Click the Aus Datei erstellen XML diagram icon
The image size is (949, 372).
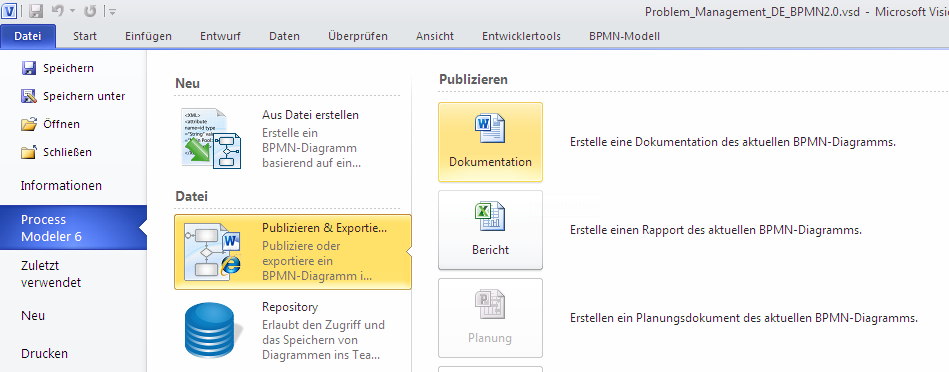[x=211, y=139]
